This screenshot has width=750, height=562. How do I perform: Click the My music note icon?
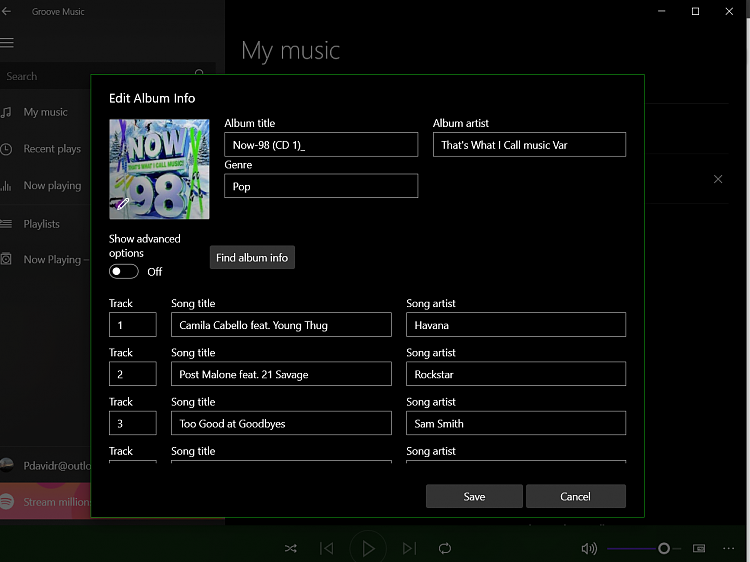(6, 112)
